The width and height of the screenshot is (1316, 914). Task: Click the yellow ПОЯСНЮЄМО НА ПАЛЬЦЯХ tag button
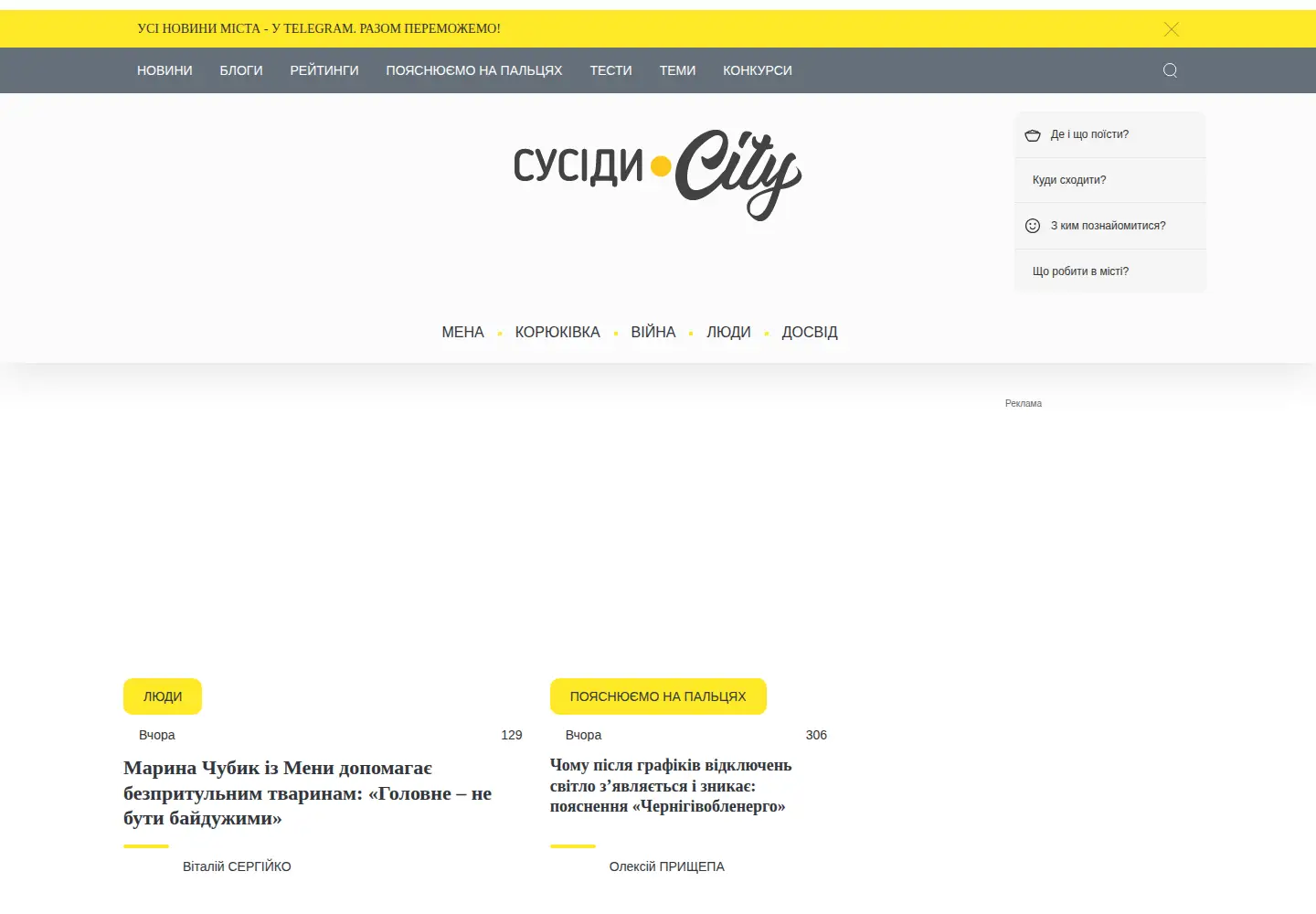click(x=658, y=696)
